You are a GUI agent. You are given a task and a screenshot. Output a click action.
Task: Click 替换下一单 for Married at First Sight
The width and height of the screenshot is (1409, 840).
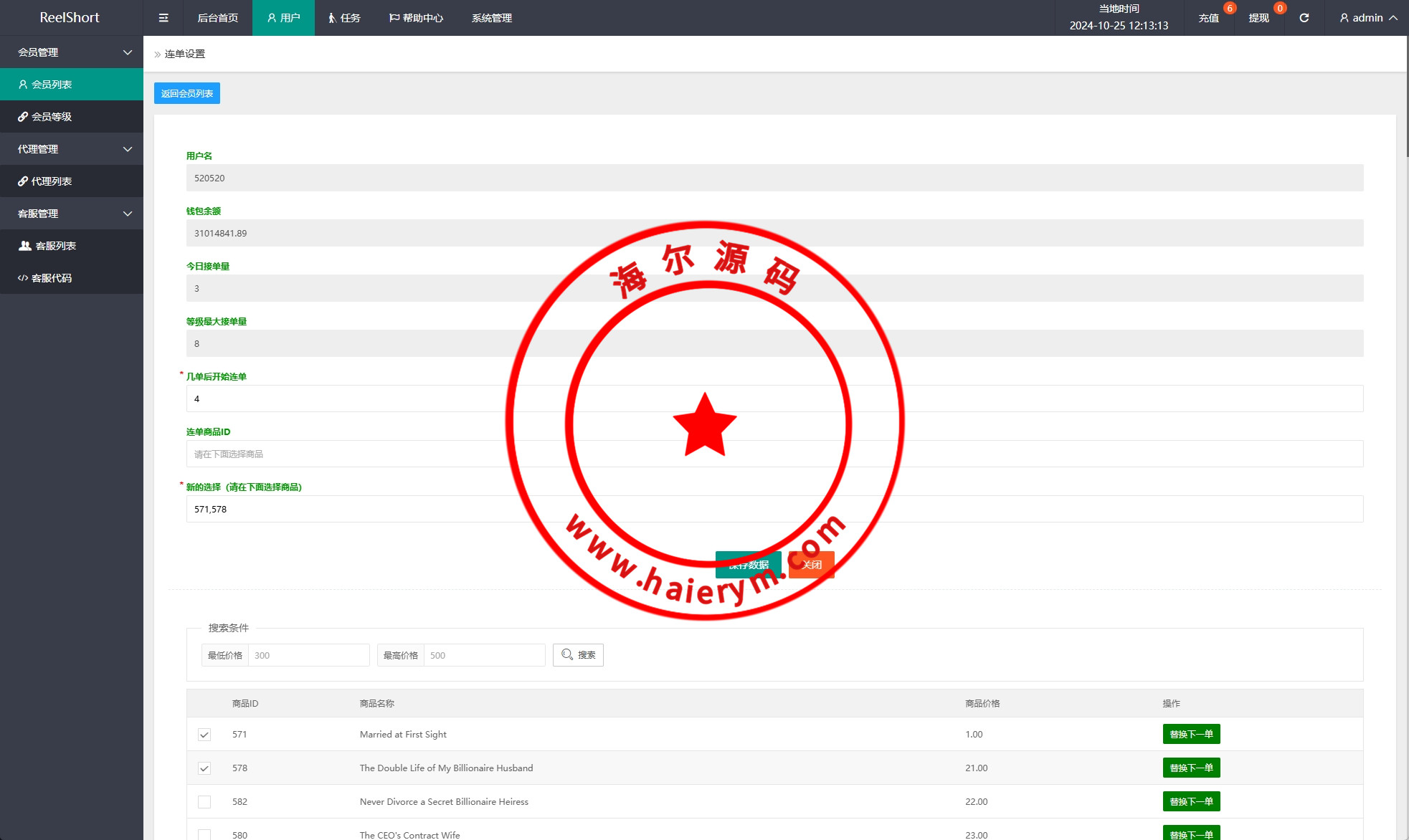tap(1191, 734)
